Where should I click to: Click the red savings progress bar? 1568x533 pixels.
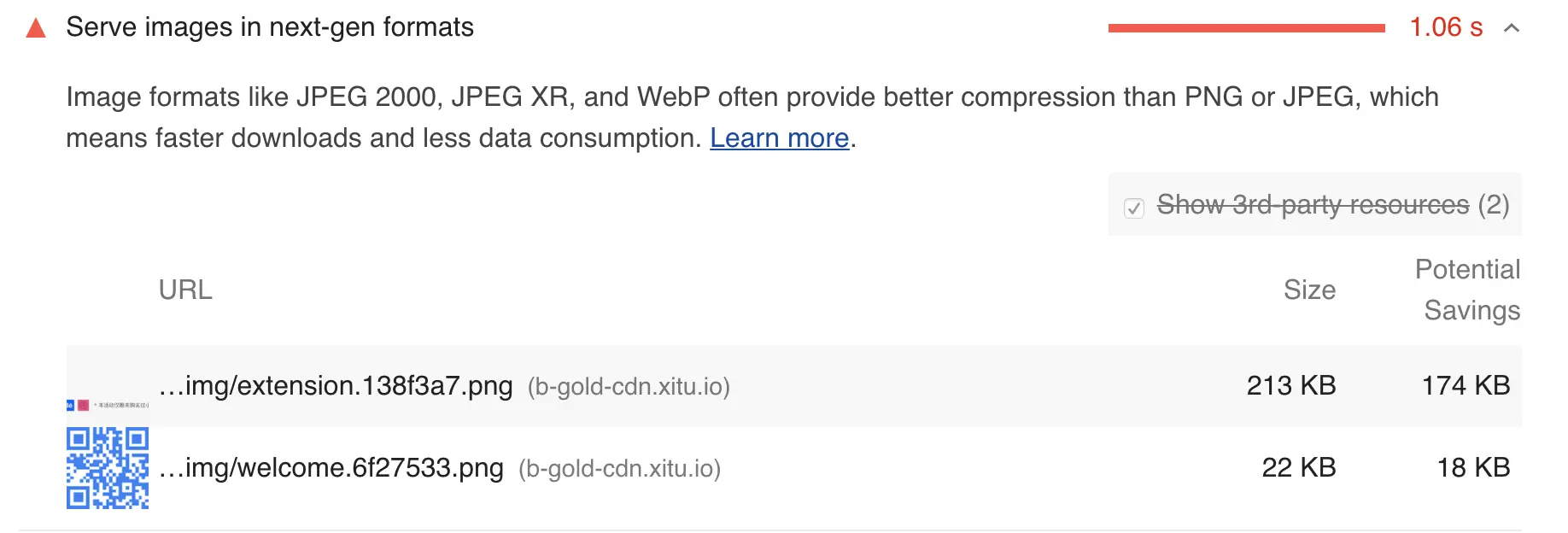click(1246, 28)
